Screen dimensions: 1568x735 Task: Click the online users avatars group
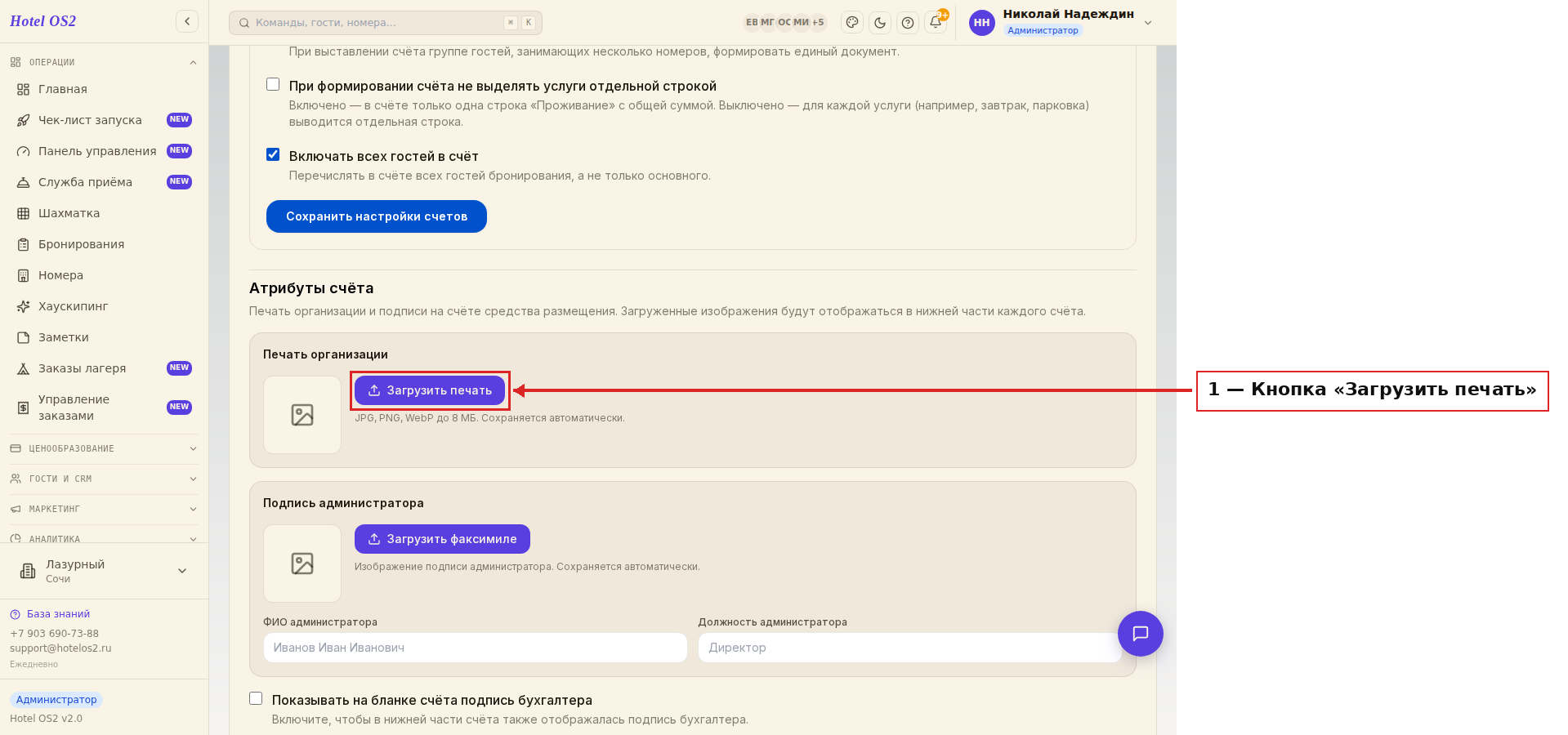(785, 23)
